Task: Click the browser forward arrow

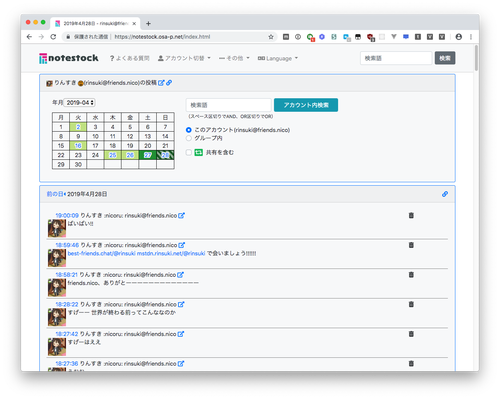Action: pyautogui.click(x=41, y=37)
